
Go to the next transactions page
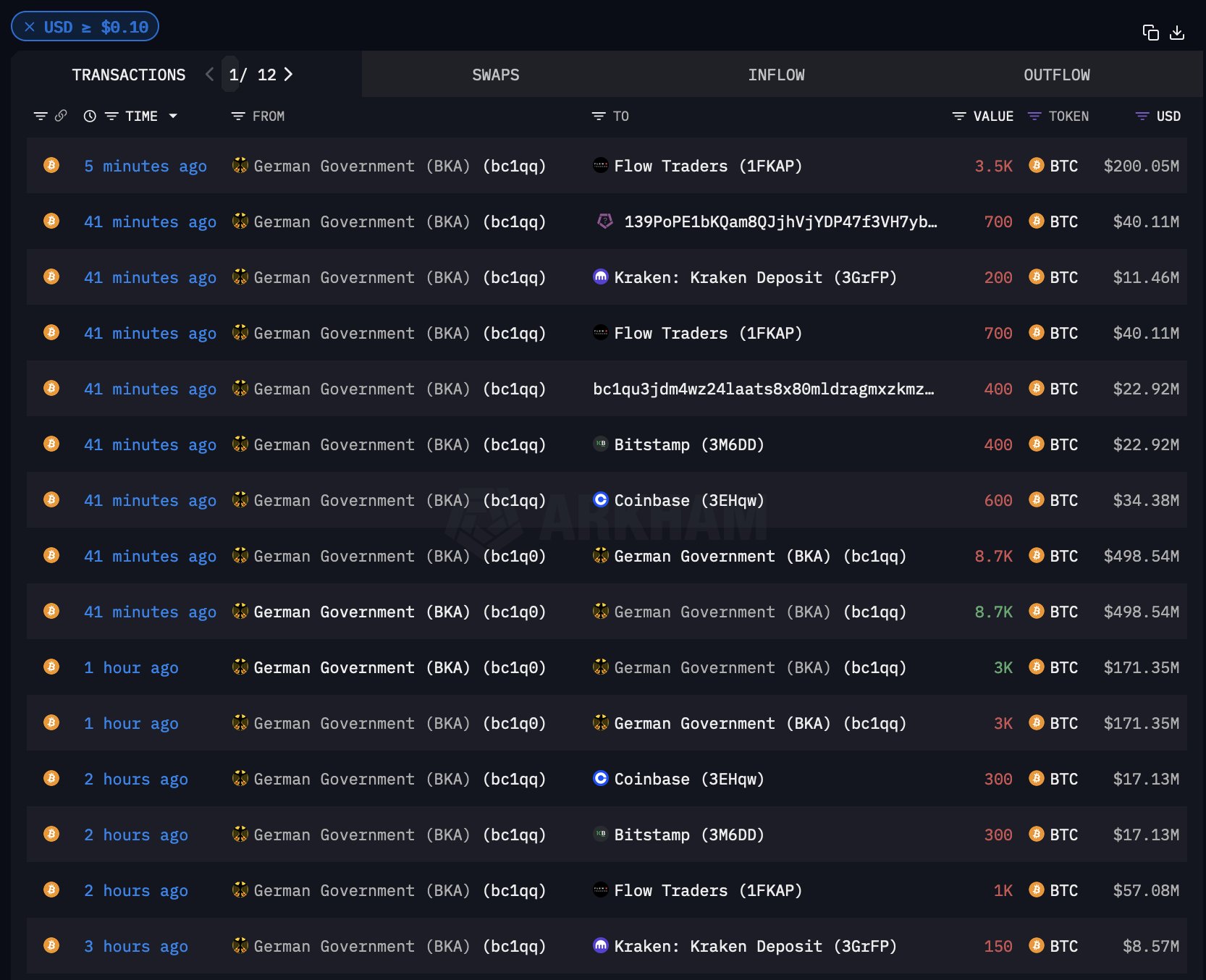(x=288, y=75)
